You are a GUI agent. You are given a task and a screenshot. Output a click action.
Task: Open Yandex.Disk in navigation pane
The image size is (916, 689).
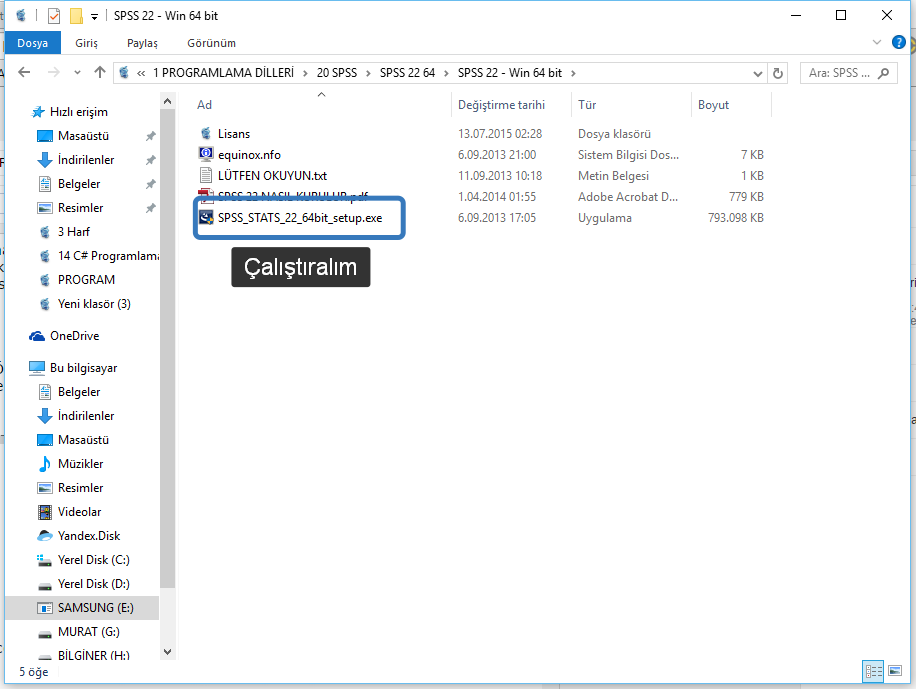pos(89,536)
